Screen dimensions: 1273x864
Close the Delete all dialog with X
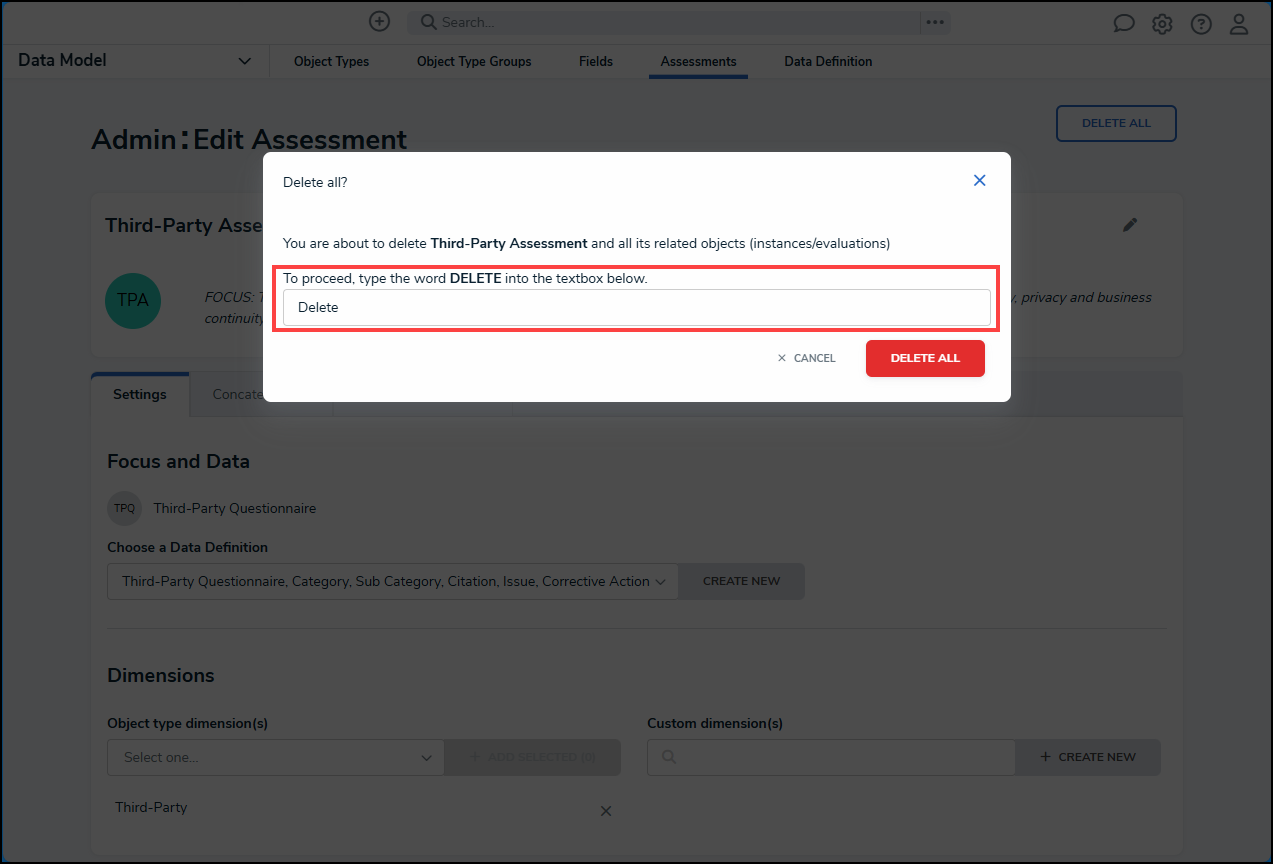coord(980,180)
